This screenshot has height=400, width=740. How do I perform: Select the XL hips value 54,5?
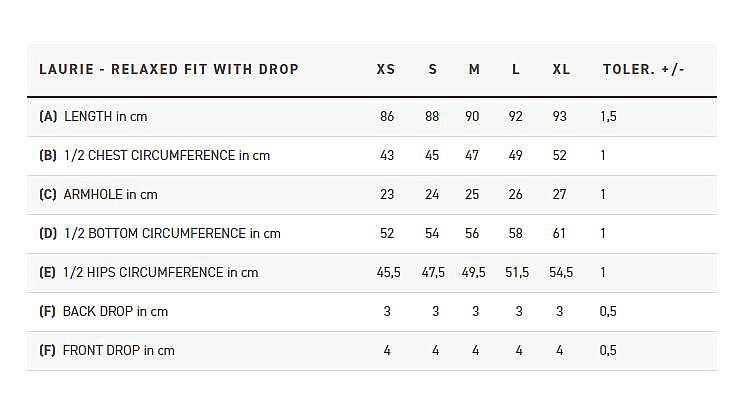561,273
